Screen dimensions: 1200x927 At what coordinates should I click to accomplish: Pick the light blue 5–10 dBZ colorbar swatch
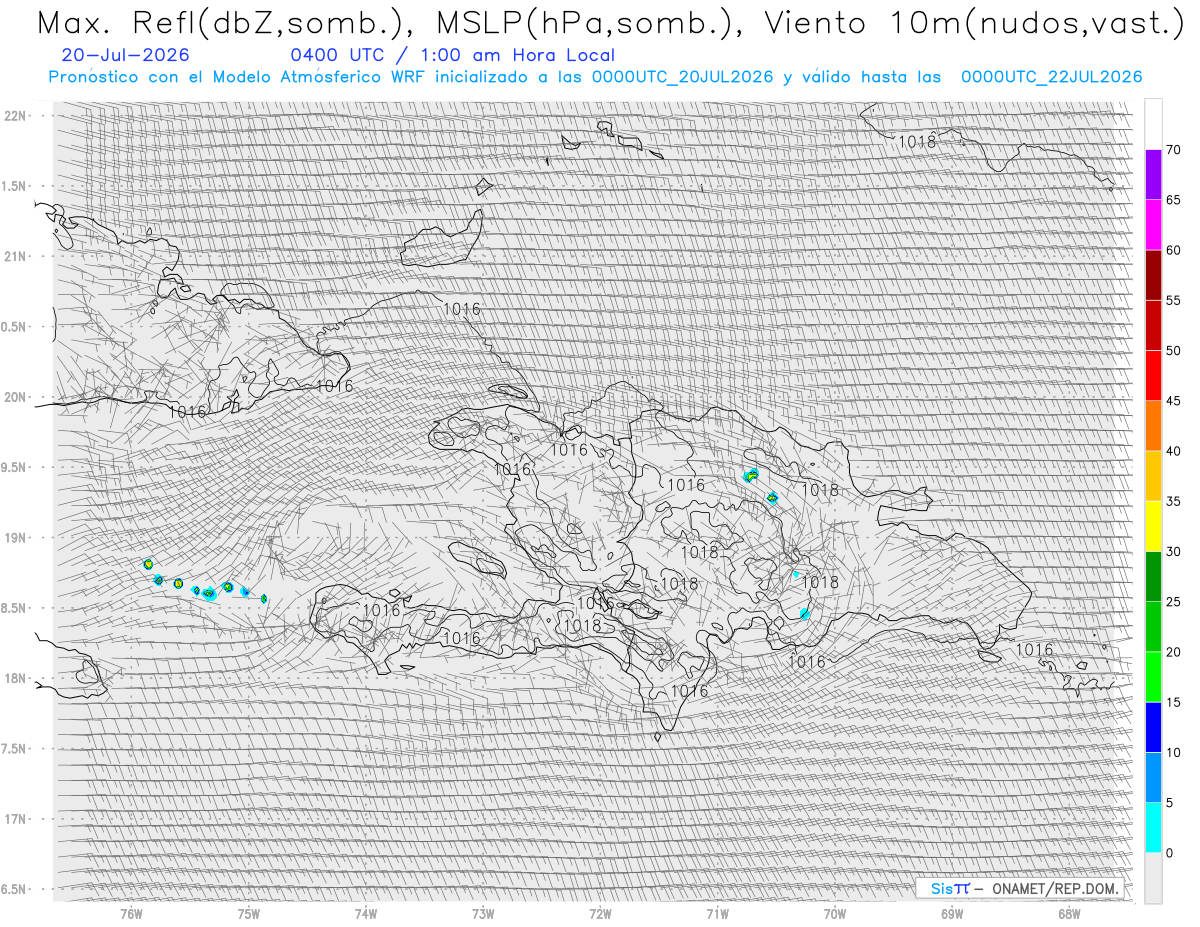(x=1153, y=777)
